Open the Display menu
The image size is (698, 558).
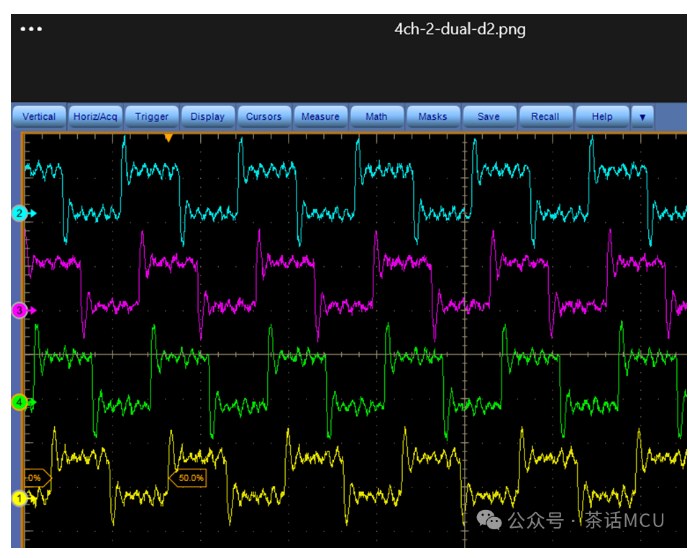(x=208, y=117)
